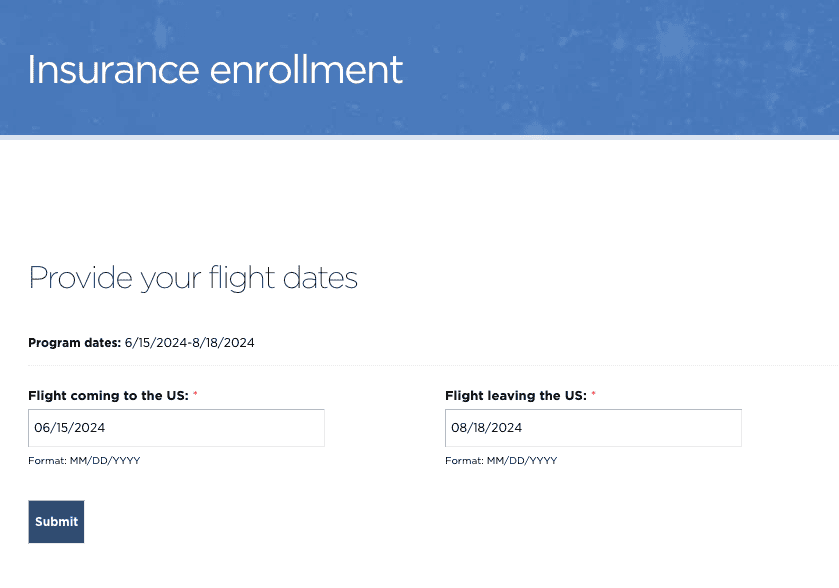Click the "Program dates:" bold label
The width and height of the screenshot is (839, 588).
[x=74, y=343]
